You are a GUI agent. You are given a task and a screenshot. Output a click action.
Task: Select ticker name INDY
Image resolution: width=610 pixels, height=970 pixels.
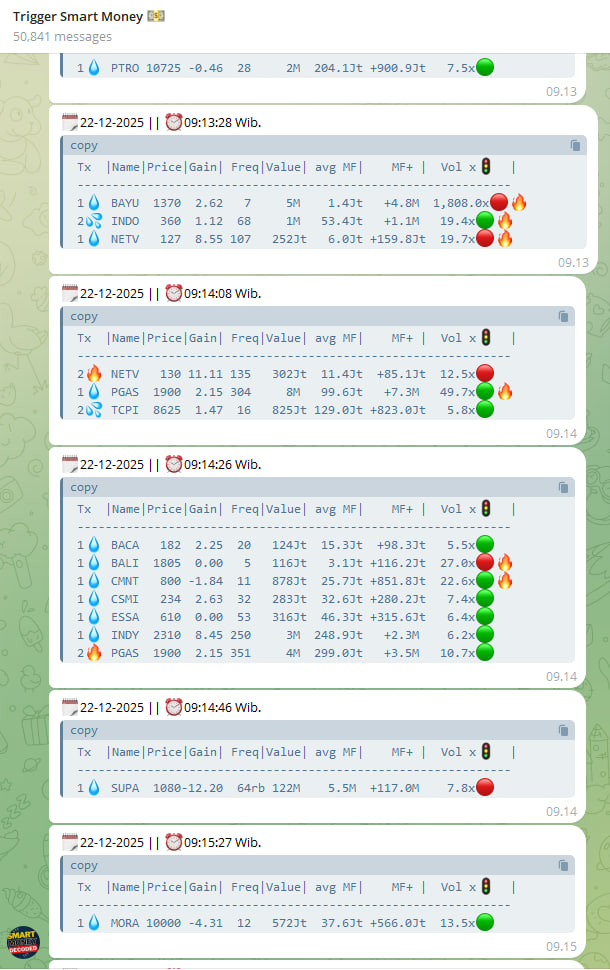pos(125,635)
